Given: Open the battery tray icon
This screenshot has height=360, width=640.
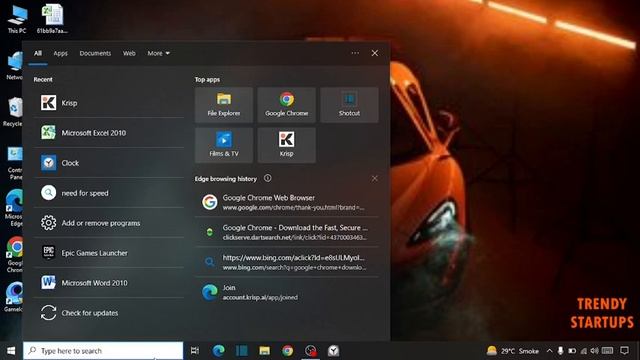Looking at the screenshot, I should [572, 351].
